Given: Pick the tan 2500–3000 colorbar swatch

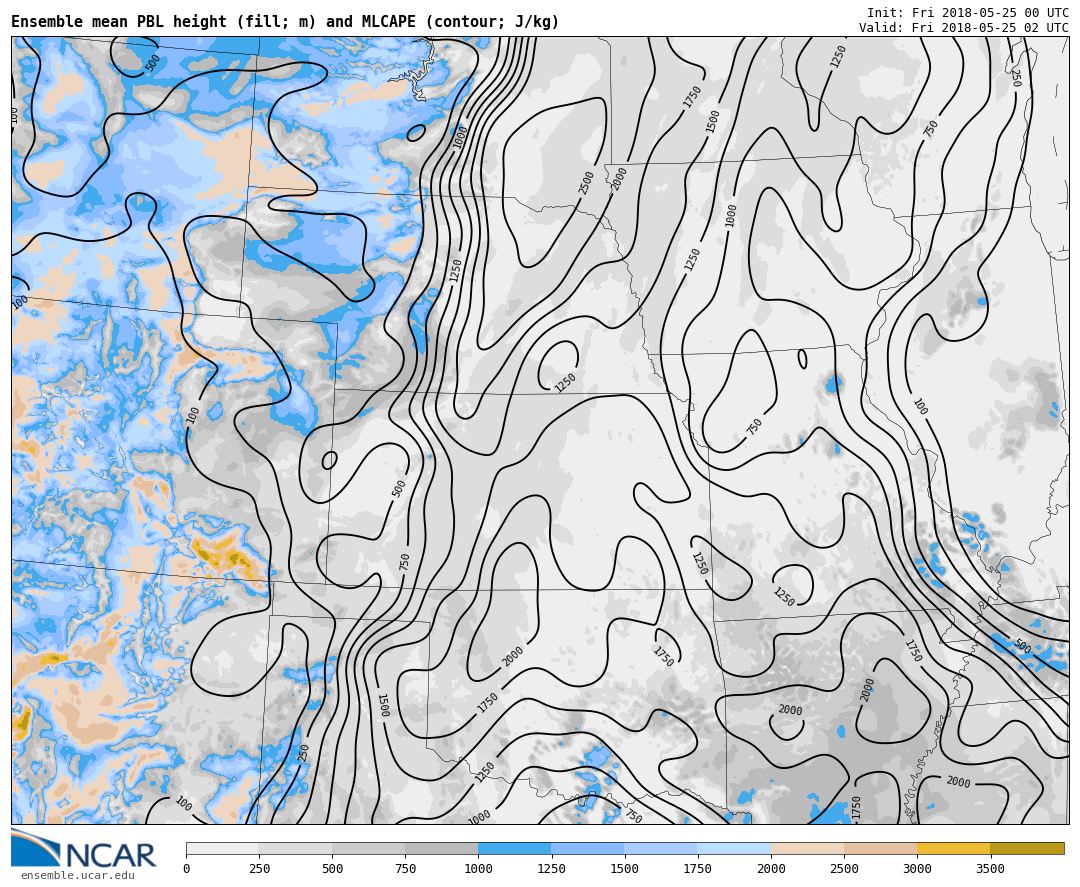Looking at the screenshot, I should [x=880, y=848].
